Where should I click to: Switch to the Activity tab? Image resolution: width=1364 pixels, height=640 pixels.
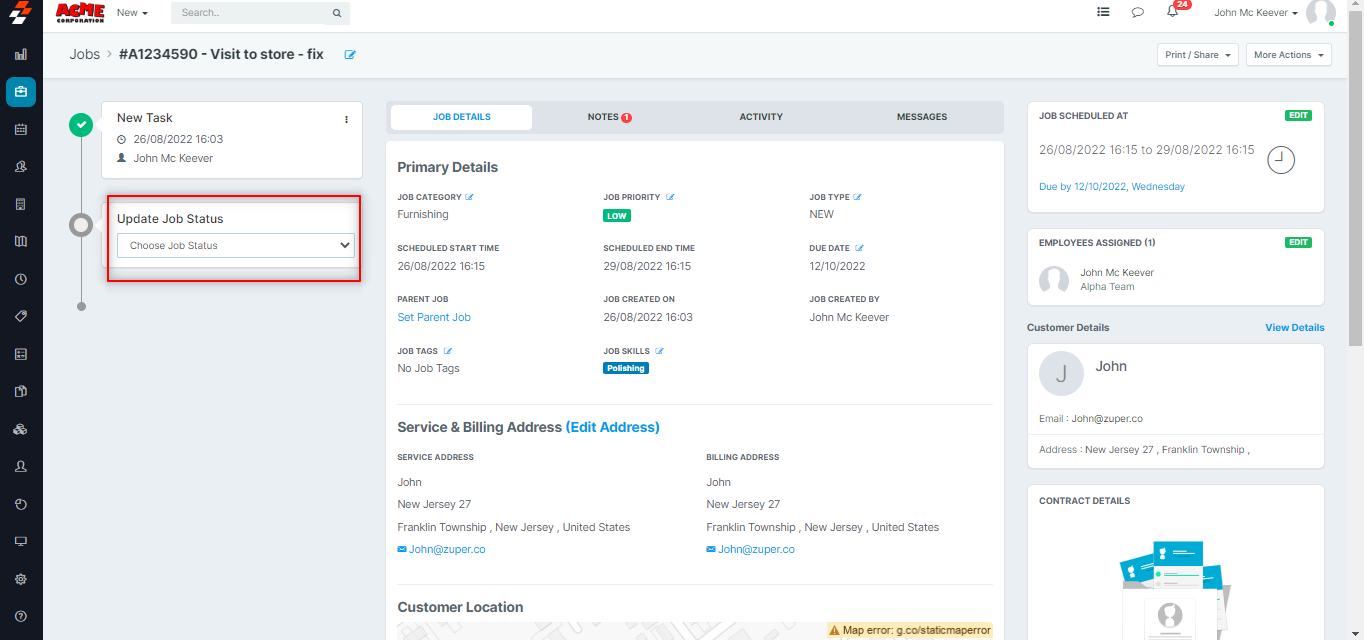point(761,117)
